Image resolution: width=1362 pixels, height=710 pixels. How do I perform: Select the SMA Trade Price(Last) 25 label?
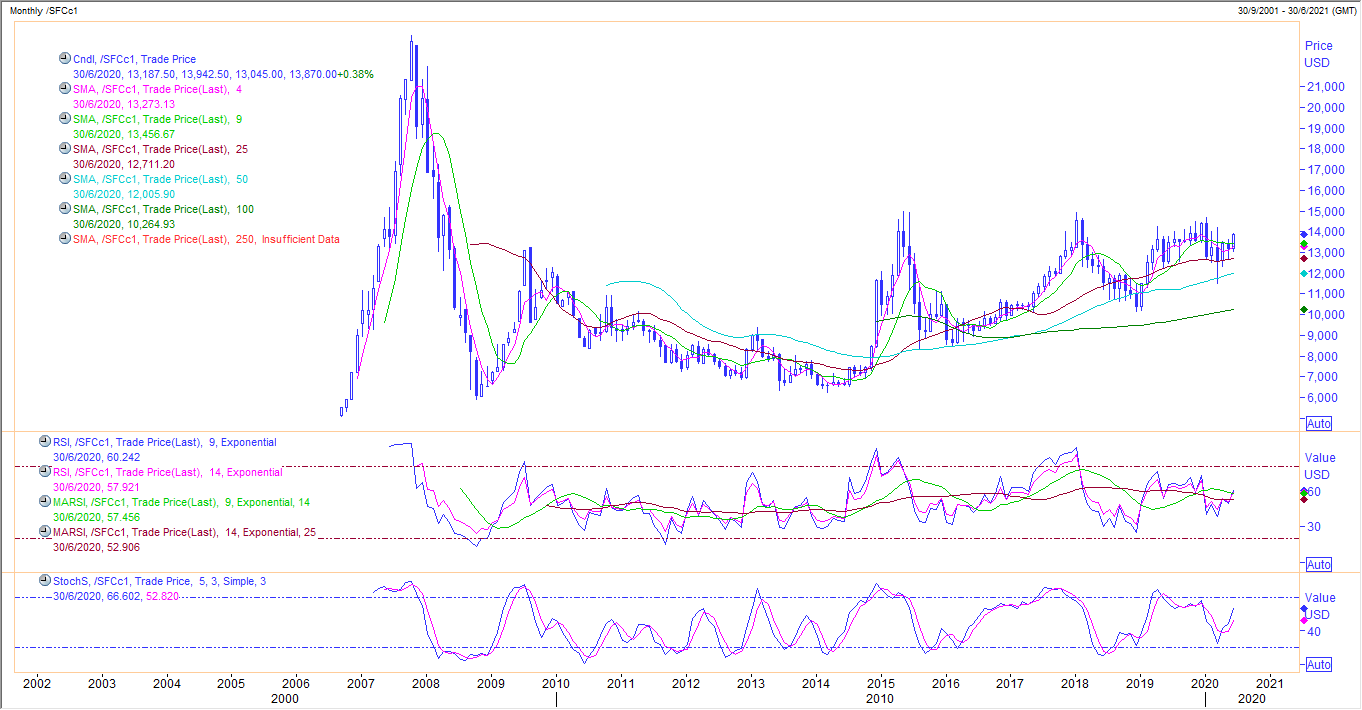pos(160,150)
